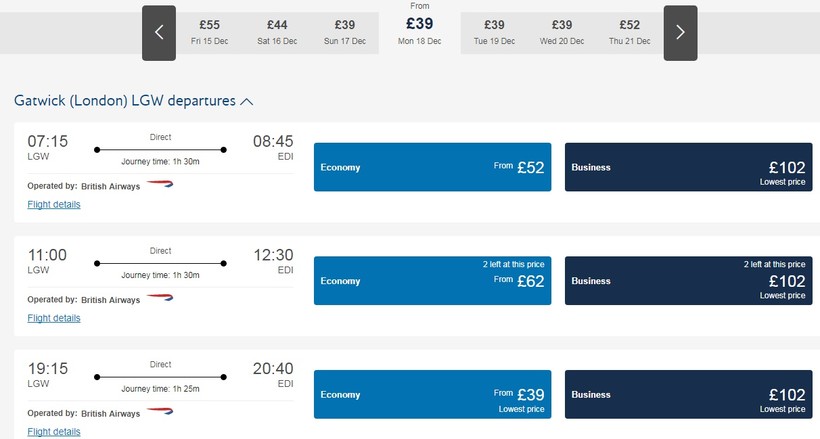Open Flight details for 11:00 departure
The height and width of the screenshot is (439, 820).
(54, 318)
